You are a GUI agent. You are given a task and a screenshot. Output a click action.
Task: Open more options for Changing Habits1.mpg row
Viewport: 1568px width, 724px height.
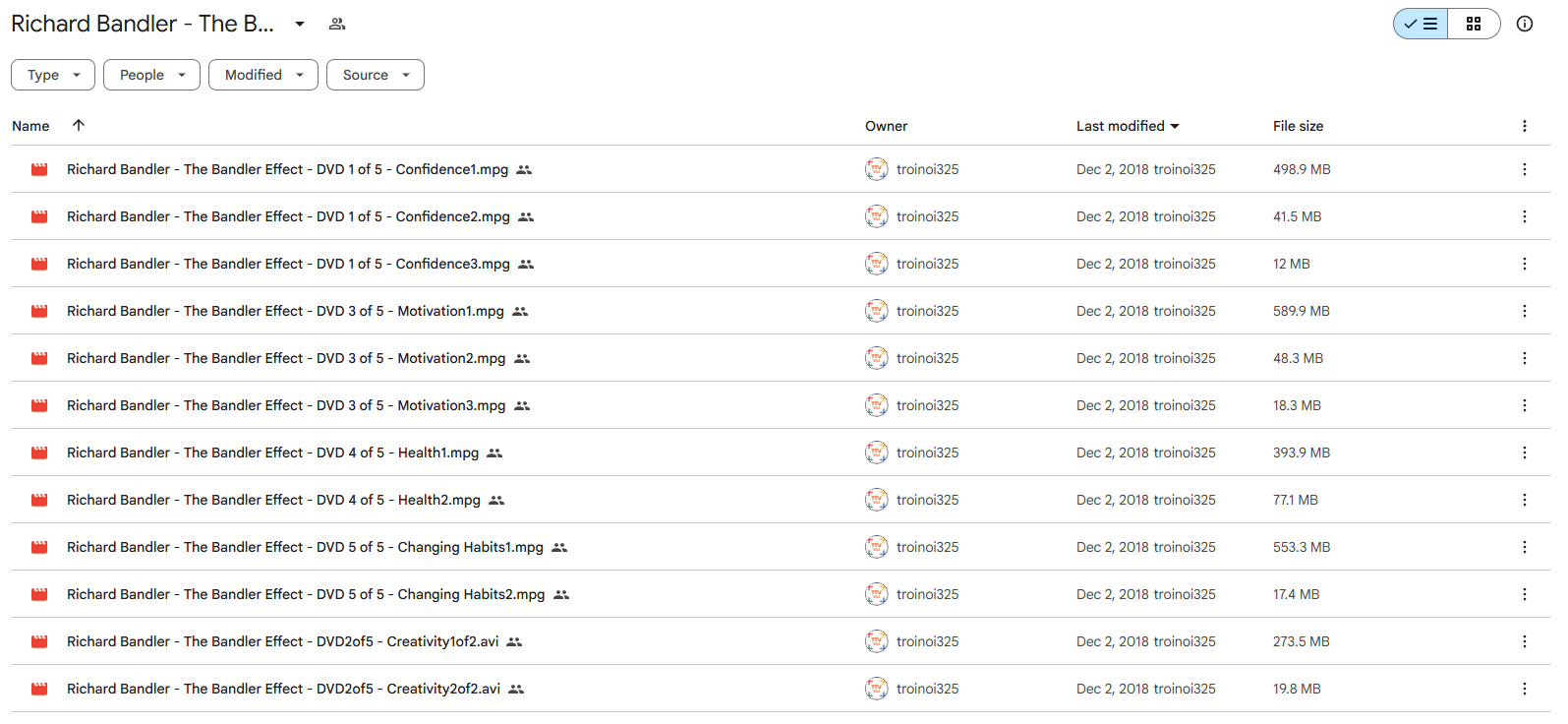click(1525, 547)
